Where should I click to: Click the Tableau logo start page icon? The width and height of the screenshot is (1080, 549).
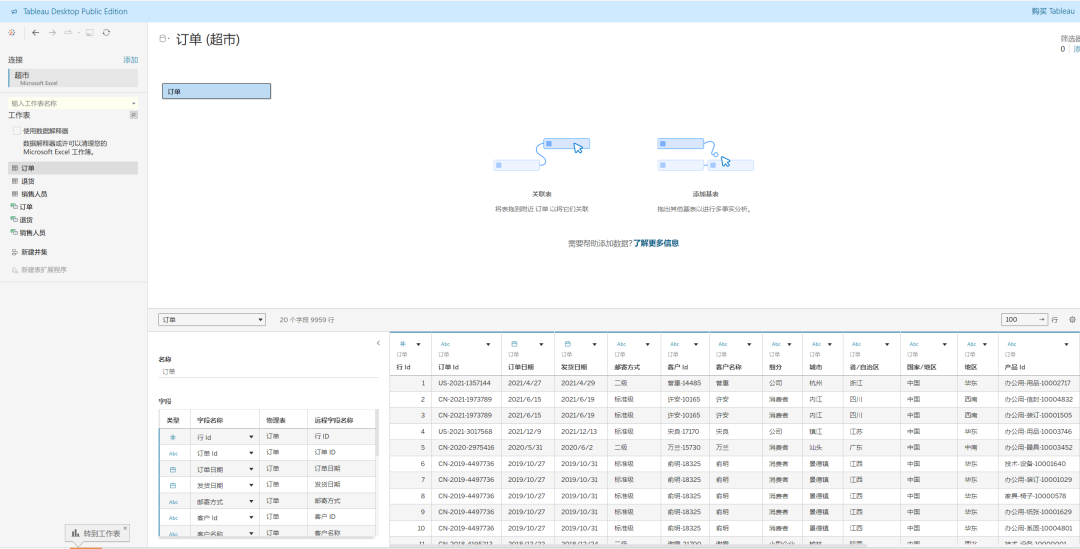(12, 32)
